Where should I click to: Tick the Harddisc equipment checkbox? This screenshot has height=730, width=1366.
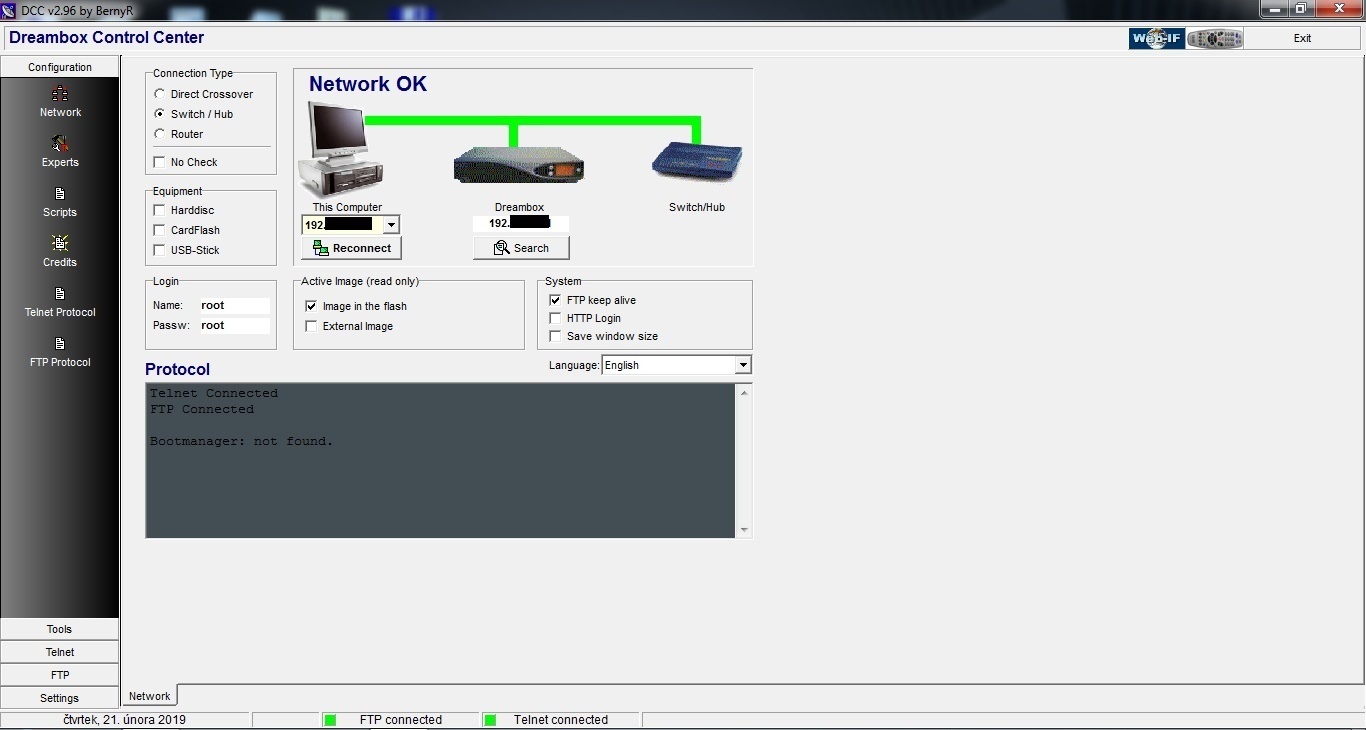[159, 210]
